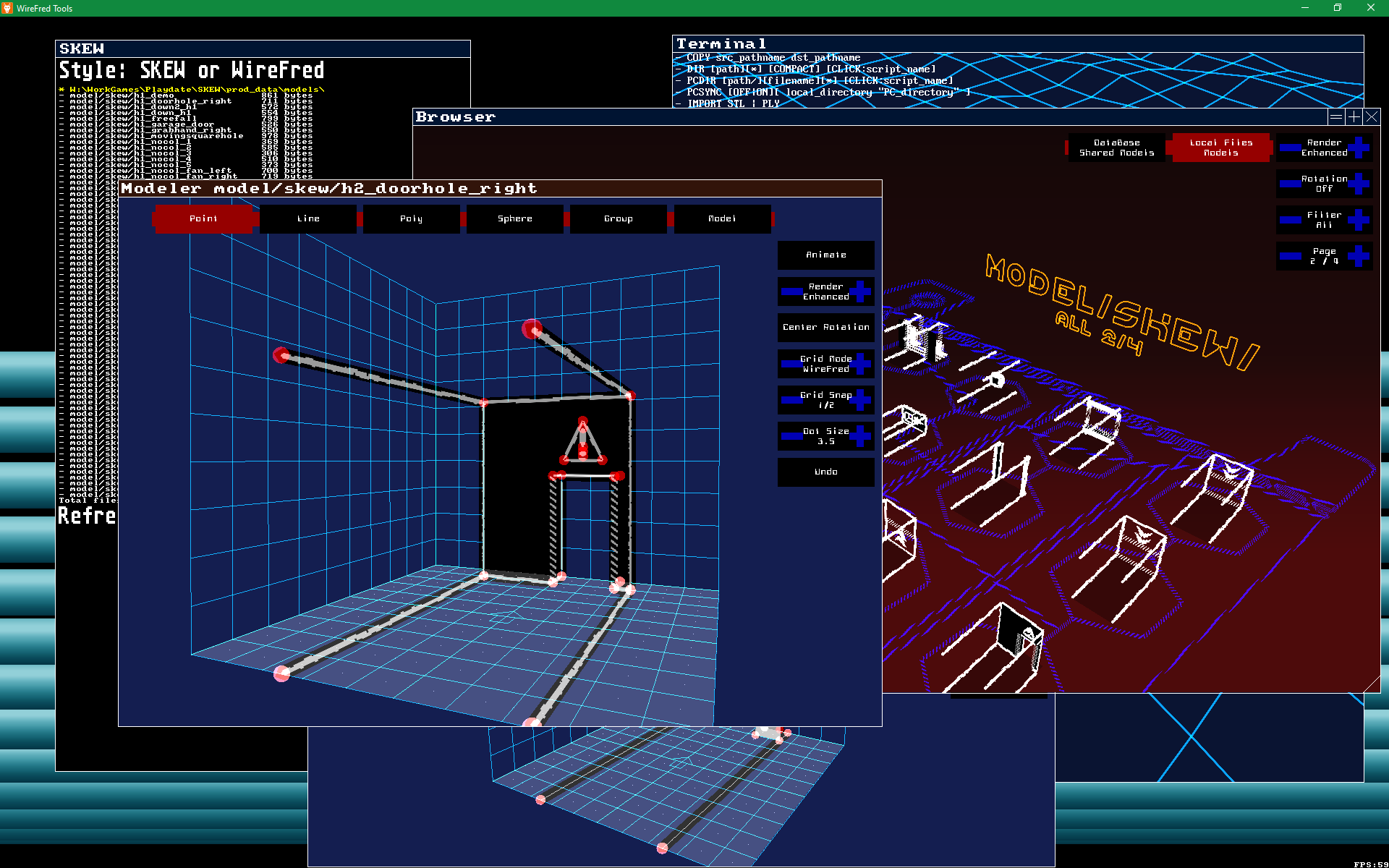
Task: Select Group mode tab in Modeler
Action: click(x=619, y=218)
